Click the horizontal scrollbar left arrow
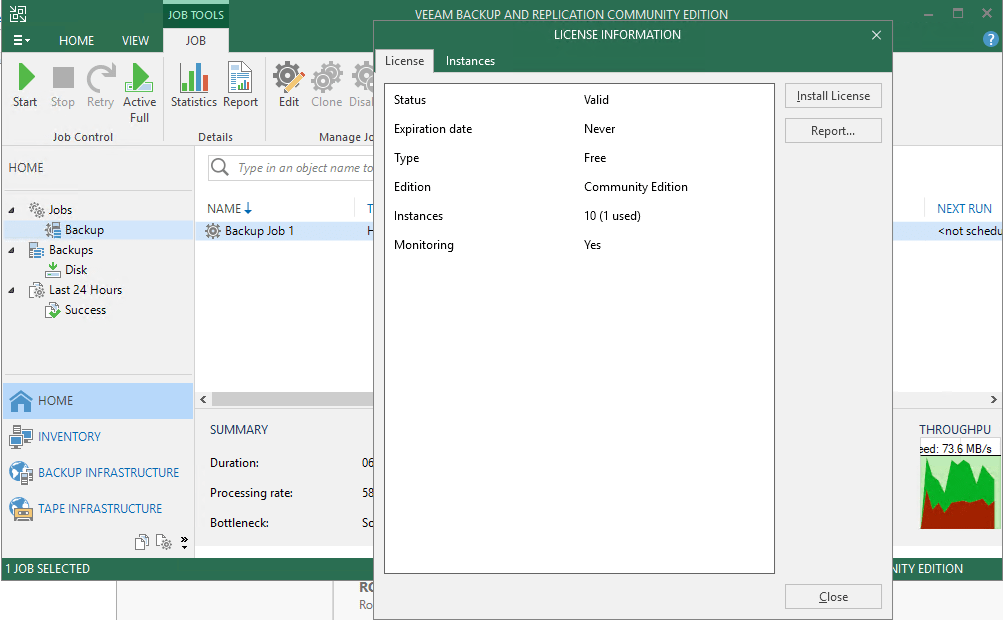This screenshot has height=620, width=1003. [x=203, y=399]
